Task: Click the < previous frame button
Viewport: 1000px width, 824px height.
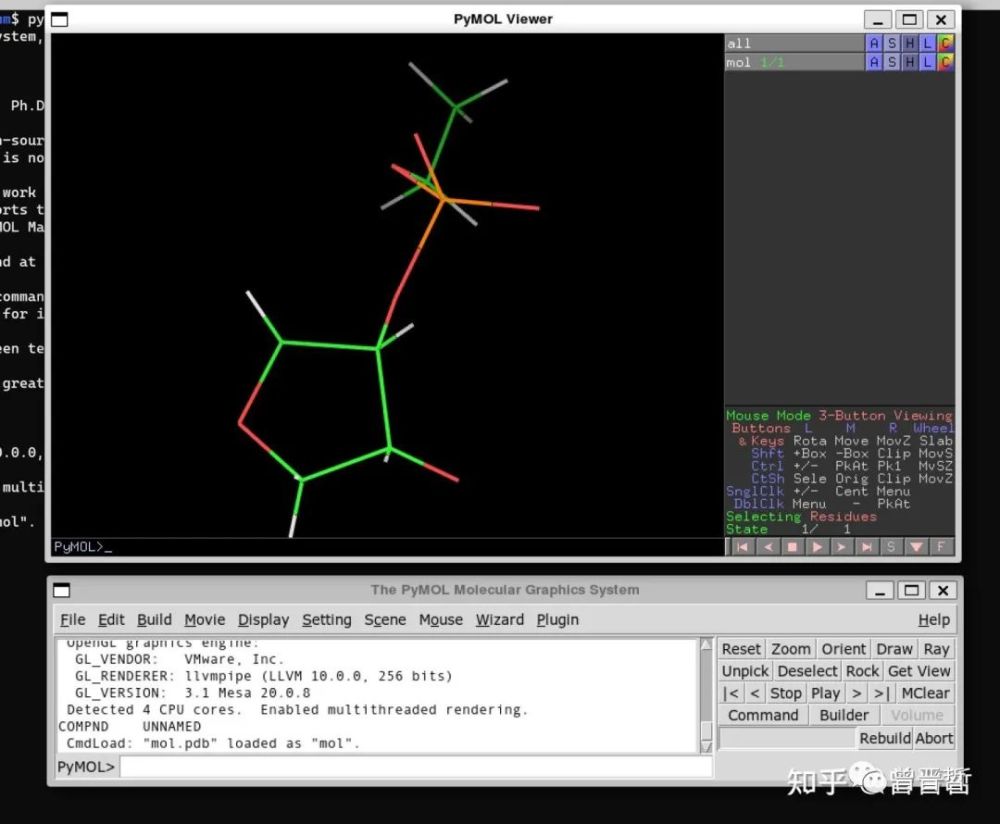Action: (755, 693)
